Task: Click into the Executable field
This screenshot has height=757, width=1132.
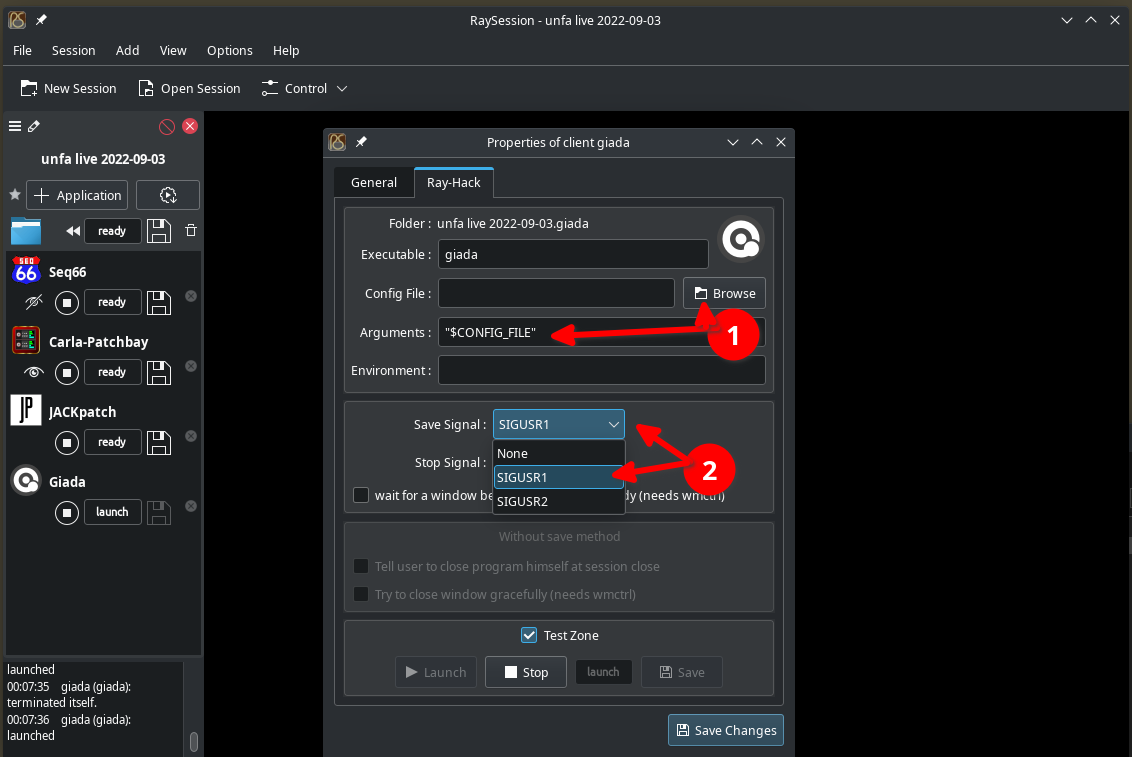Action: 573,254
